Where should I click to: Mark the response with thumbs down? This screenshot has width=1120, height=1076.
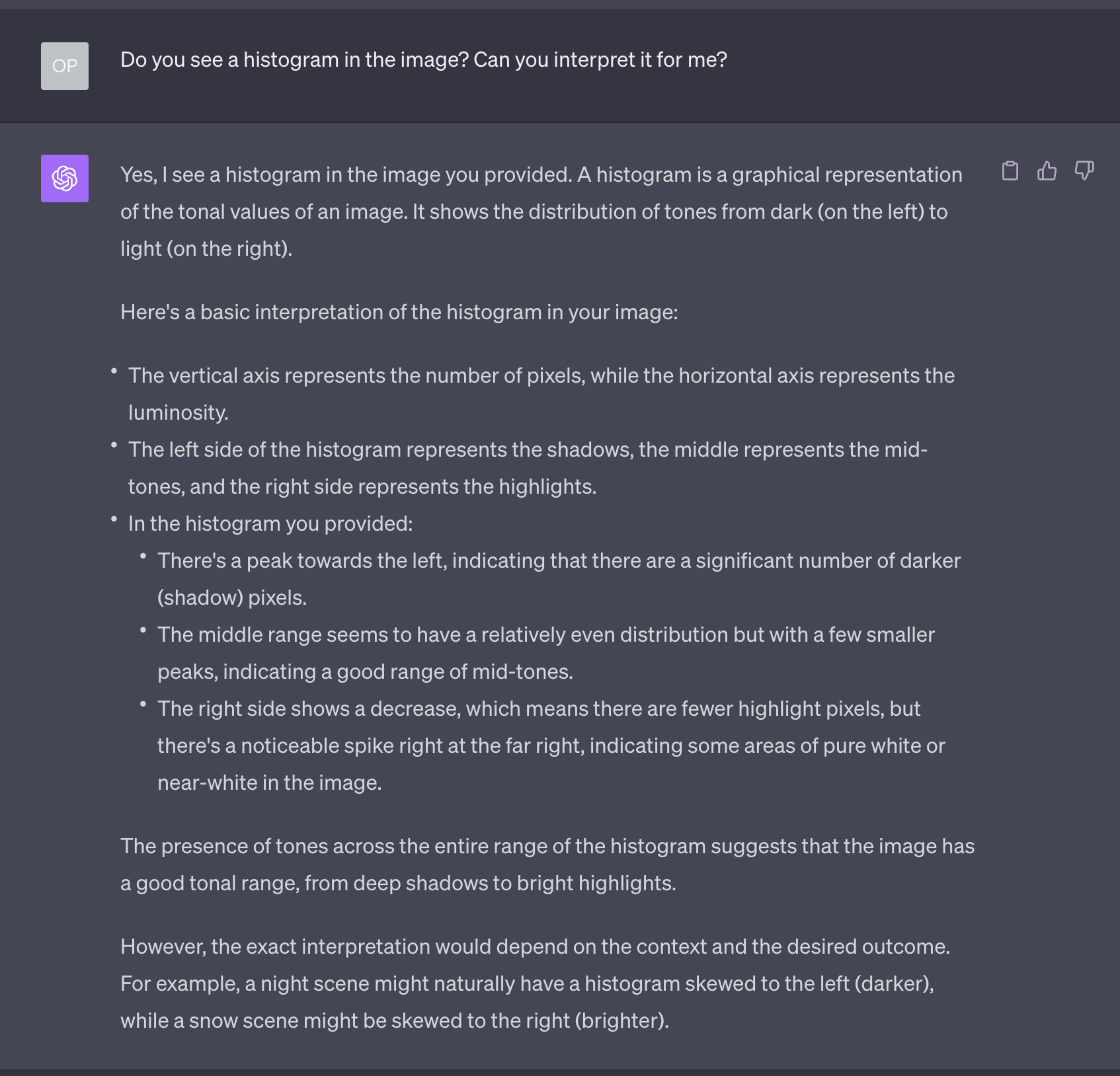tap(1084, 171)
